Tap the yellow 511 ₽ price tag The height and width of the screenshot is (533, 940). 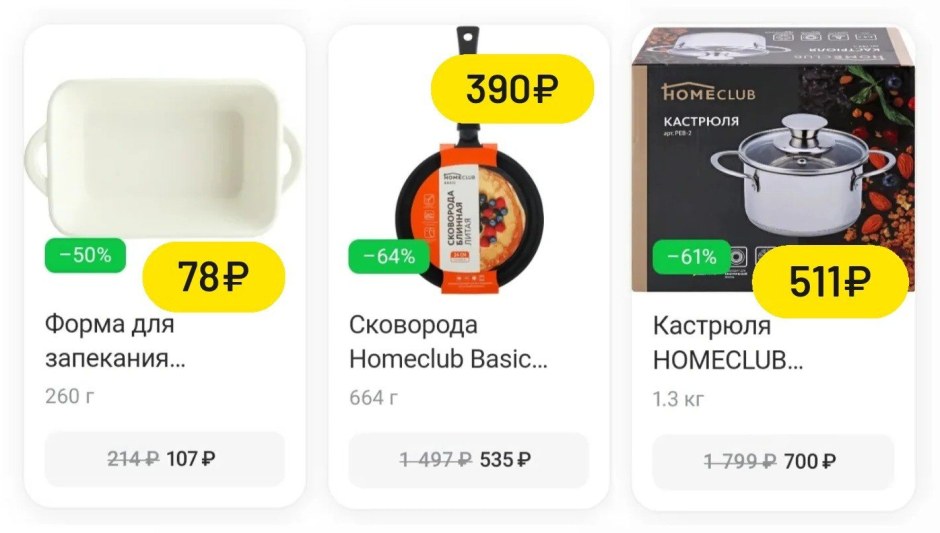tap(830, 282)
